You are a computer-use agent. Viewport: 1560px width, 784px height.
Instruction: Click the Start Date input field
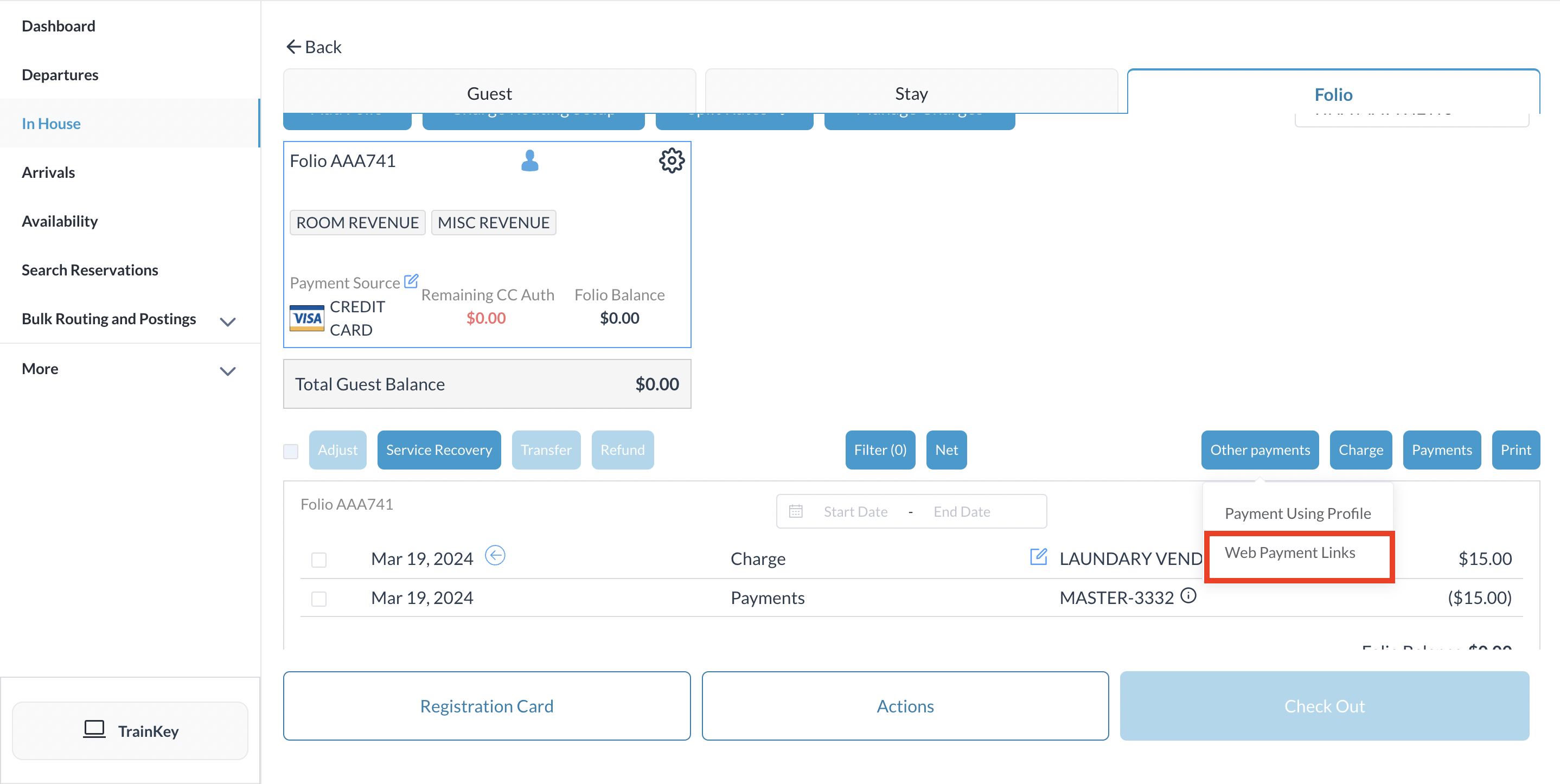tap(855, 512)
